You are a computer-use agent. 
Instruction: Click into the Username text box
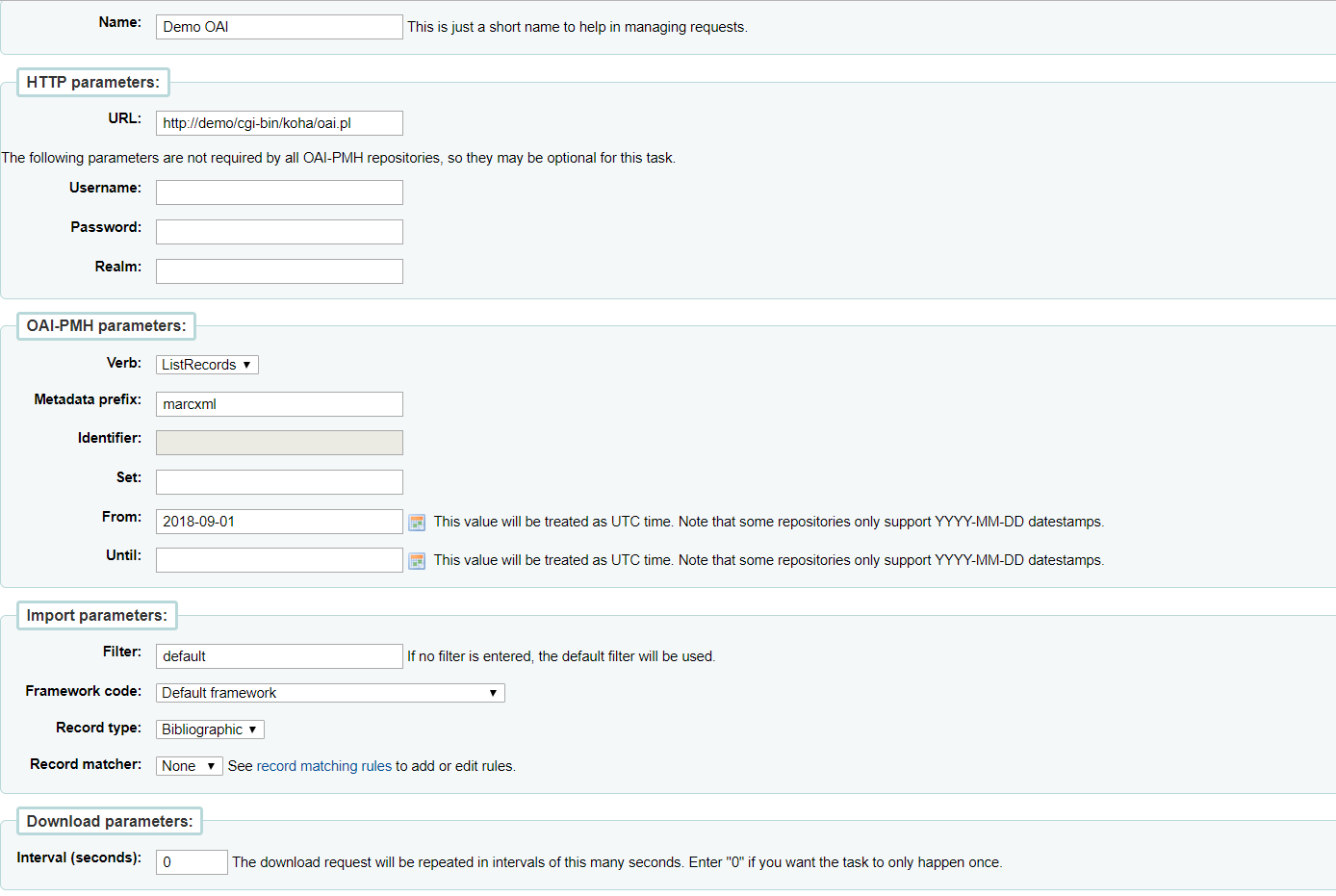pos(279,192)
